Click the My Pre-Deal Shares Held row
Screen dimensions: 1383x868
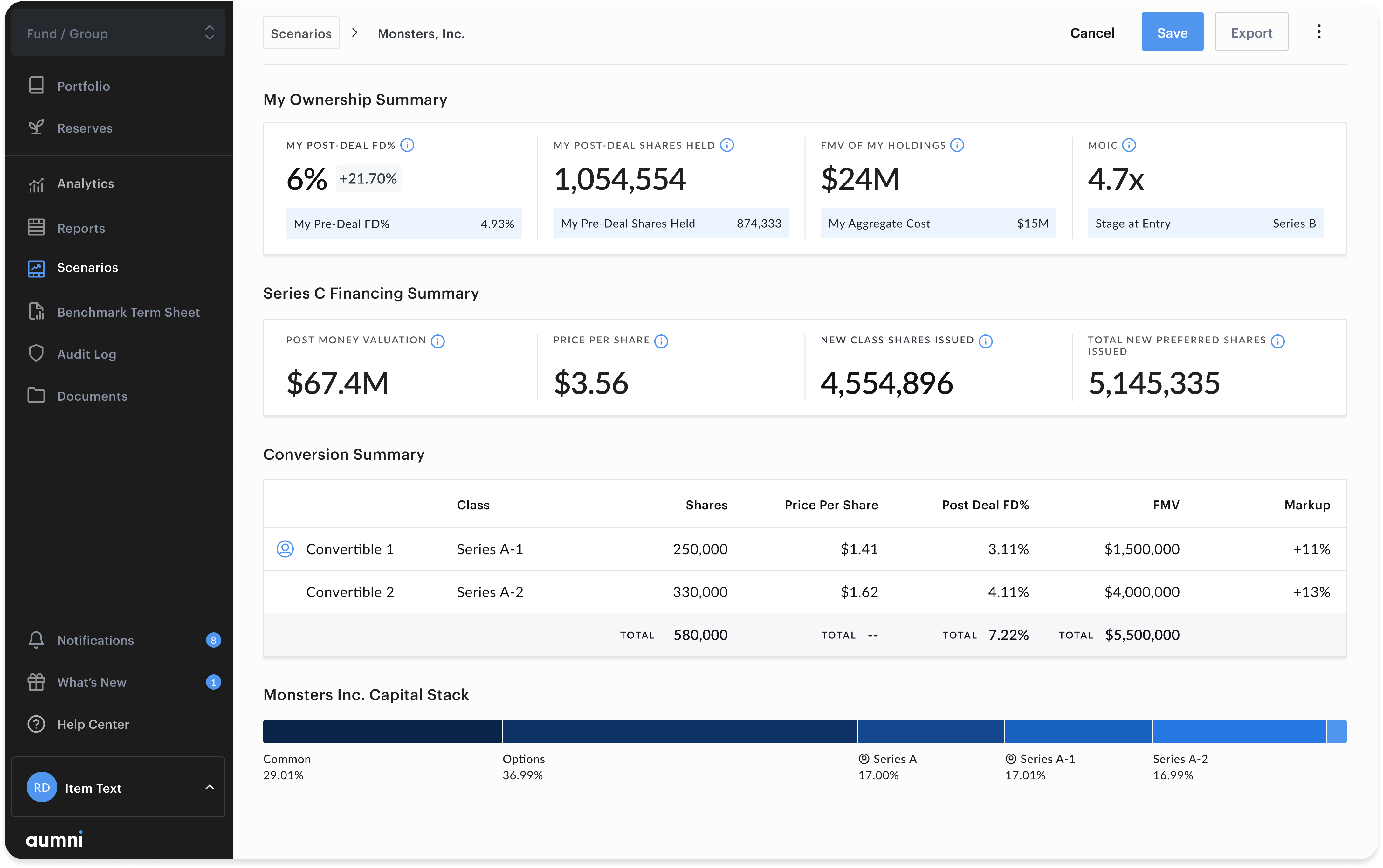tap(671, 223)
